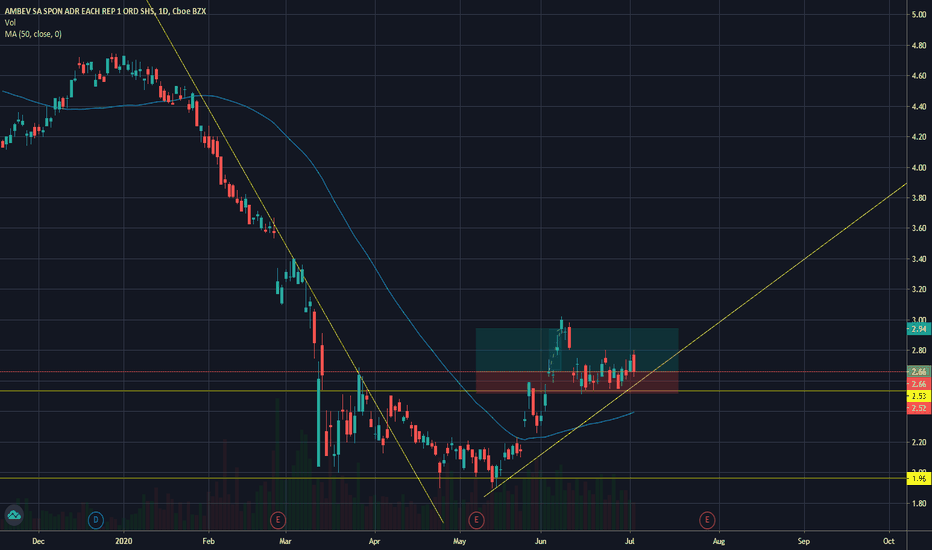Click the Dec label on the time axis
This screenshot has height=550, width=932.
[x=38, y=541]
